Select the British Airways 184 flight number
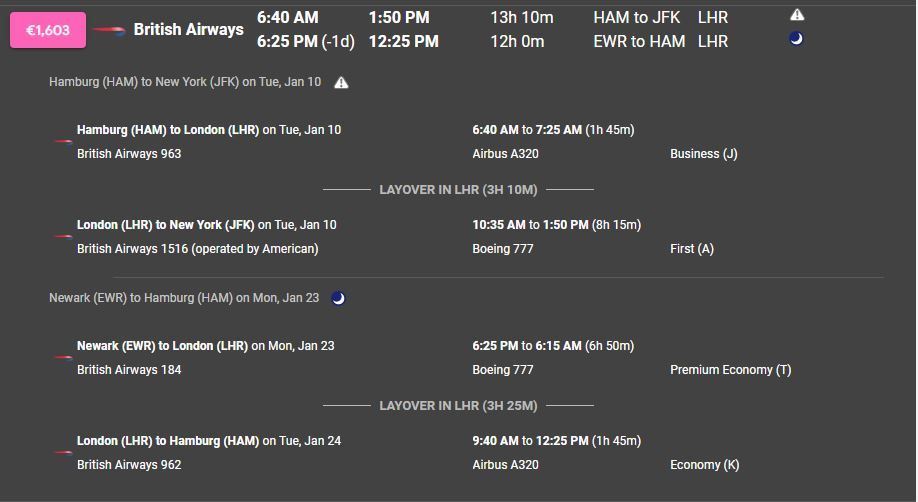This screenshot has height=502, width=918. click(129, 370)
